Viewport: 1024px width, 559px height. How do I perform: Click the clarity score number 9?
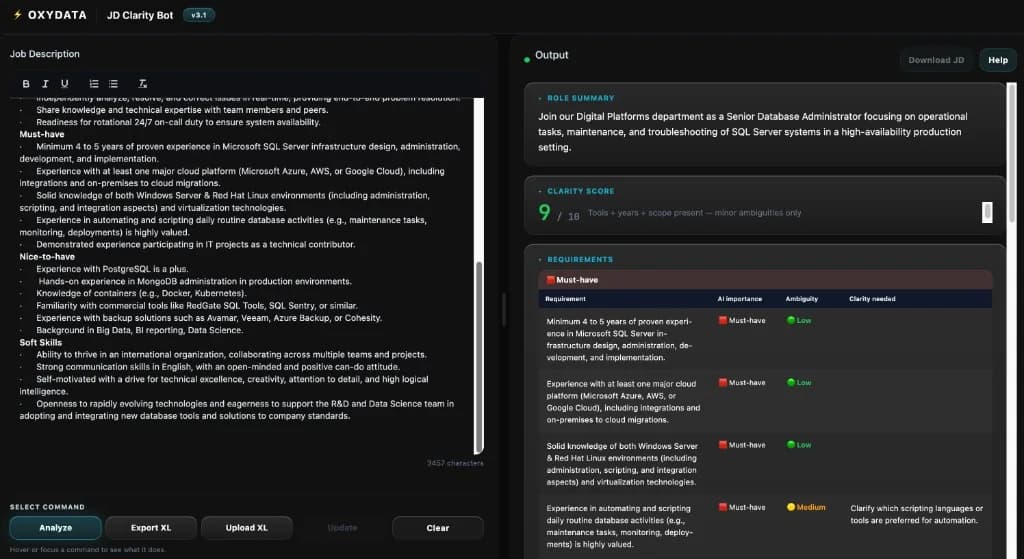coord(544,213)
